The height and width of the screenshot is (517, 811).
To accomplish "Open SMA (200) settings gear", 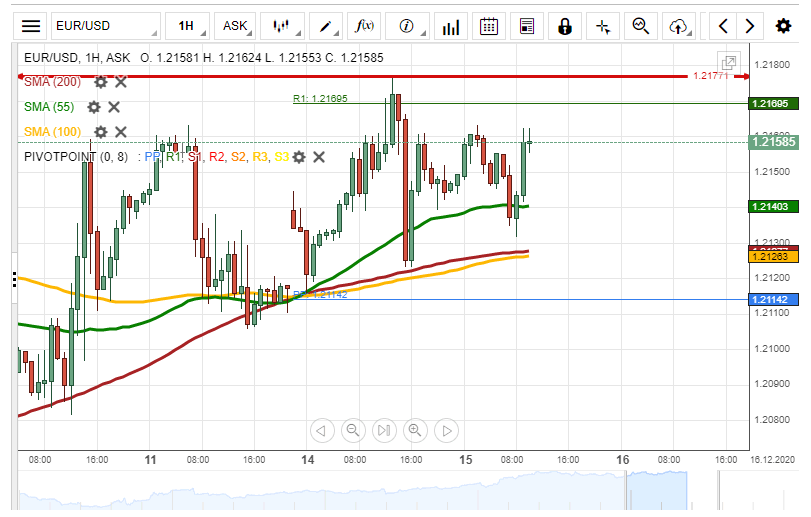I will pyautogui.click(x=101, y=82).
